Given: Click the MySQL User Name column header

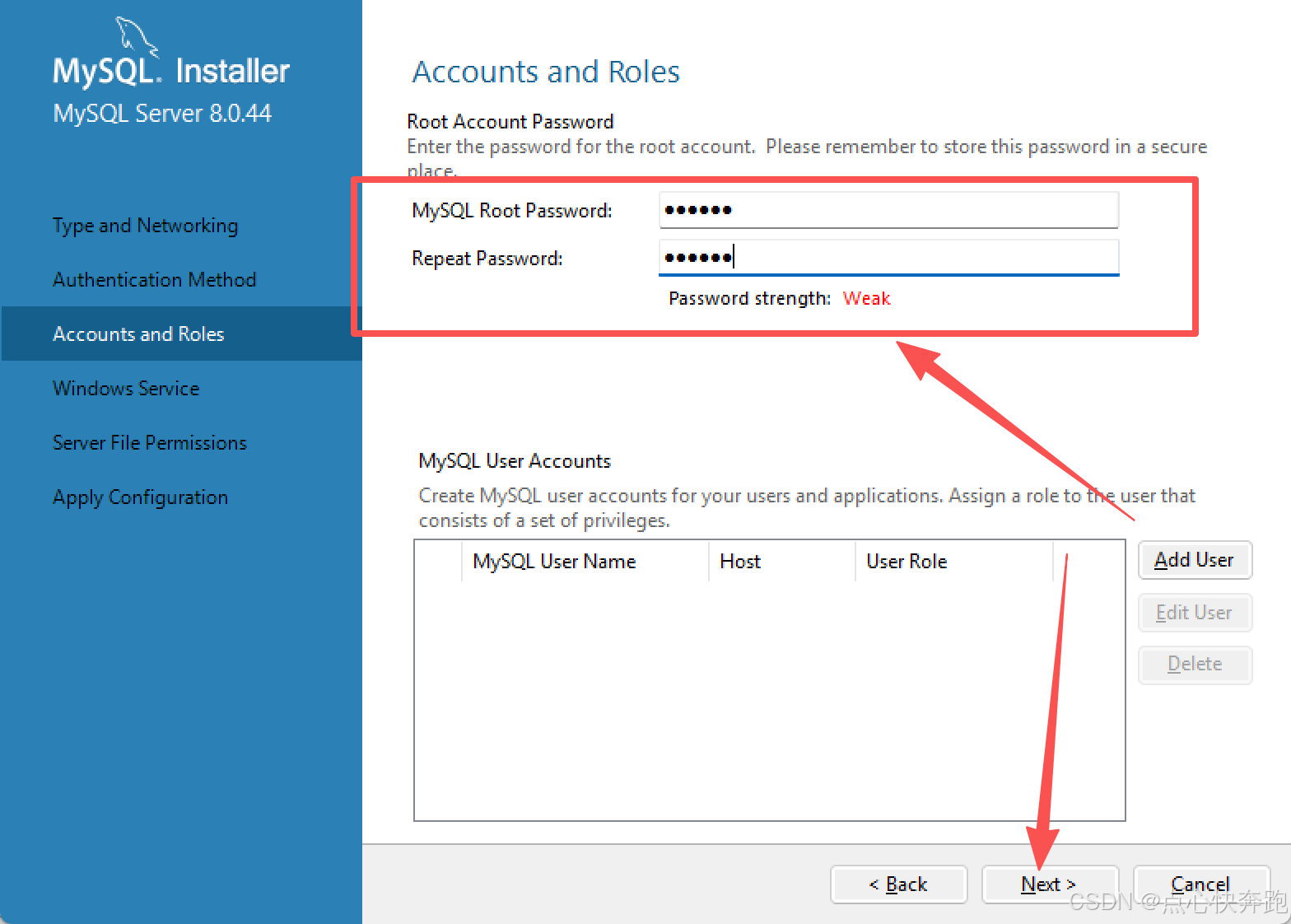Looking at the screenshot, I should click(x=585, y=562).
